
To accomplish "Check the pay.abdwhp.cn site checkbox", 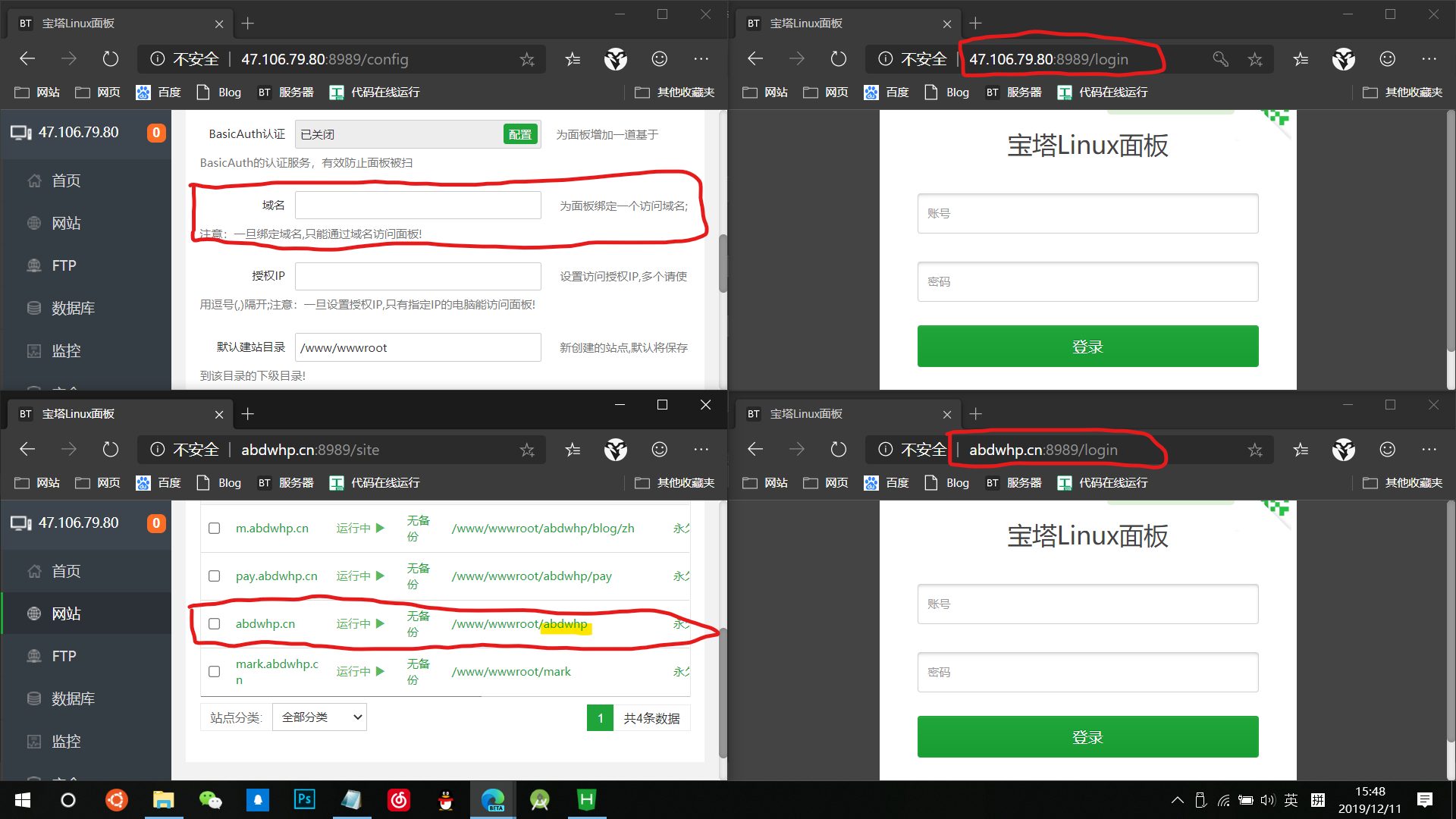I will tap(215, 576).
